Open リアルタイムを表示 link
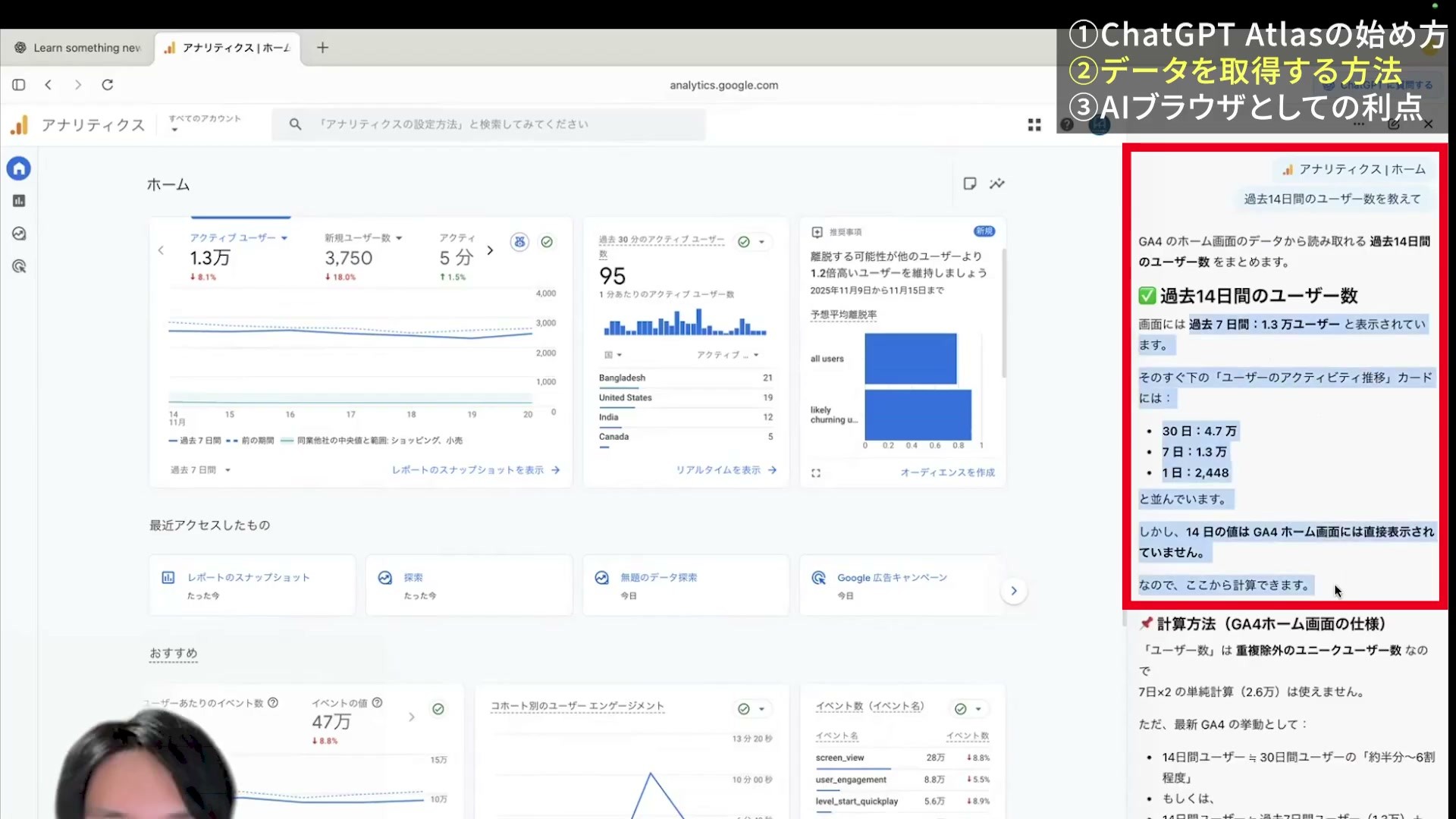Screen dimensions: 1456x819 point(726,470)
